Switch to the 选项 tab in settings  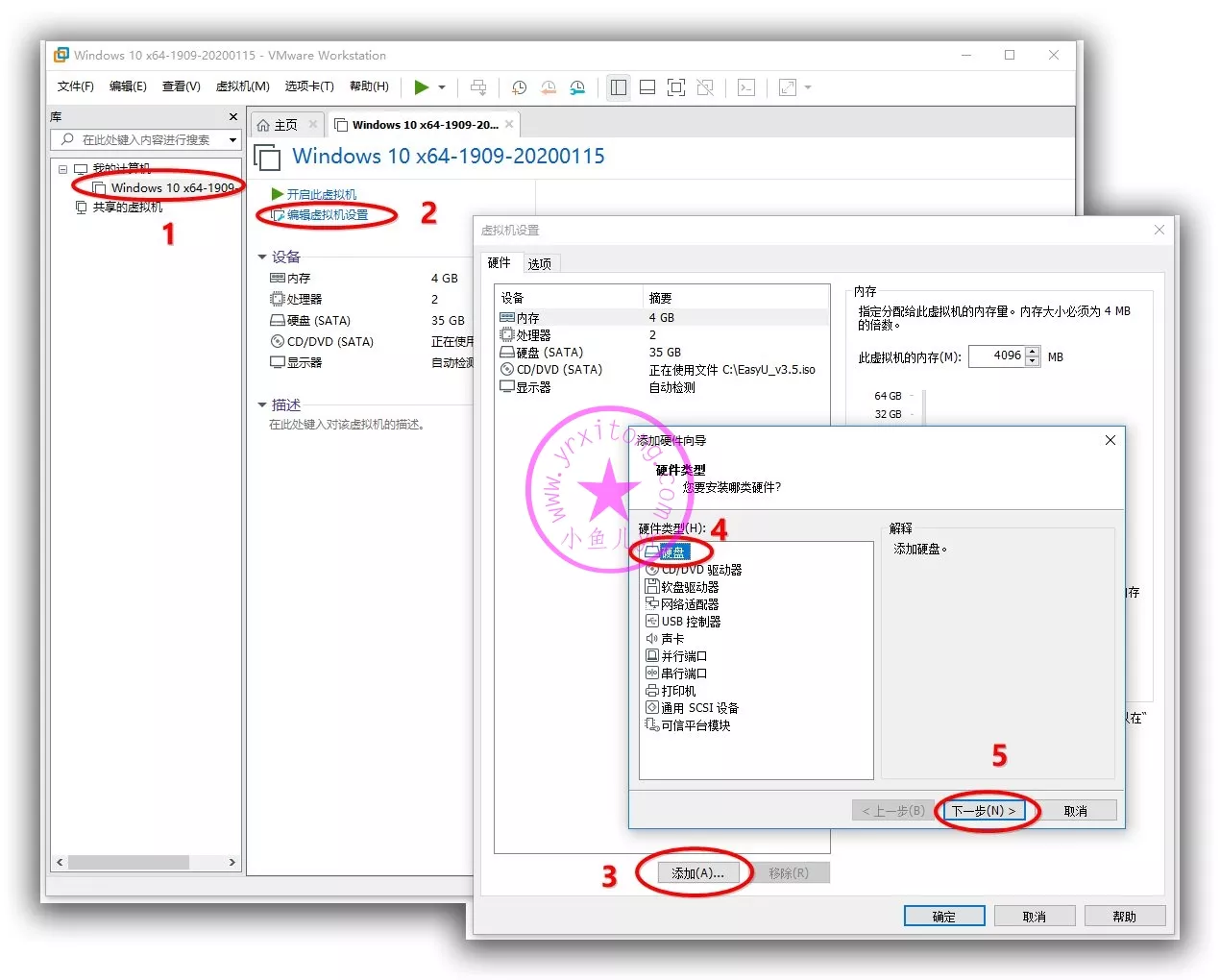(540, 263)
